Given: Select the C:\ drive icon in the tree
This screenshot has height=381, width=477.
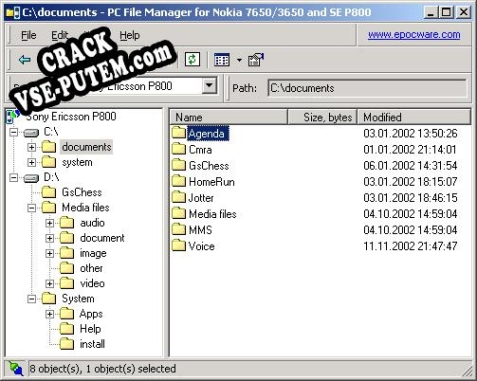Looking at the screenshot, I should click(x=31, y=133).
